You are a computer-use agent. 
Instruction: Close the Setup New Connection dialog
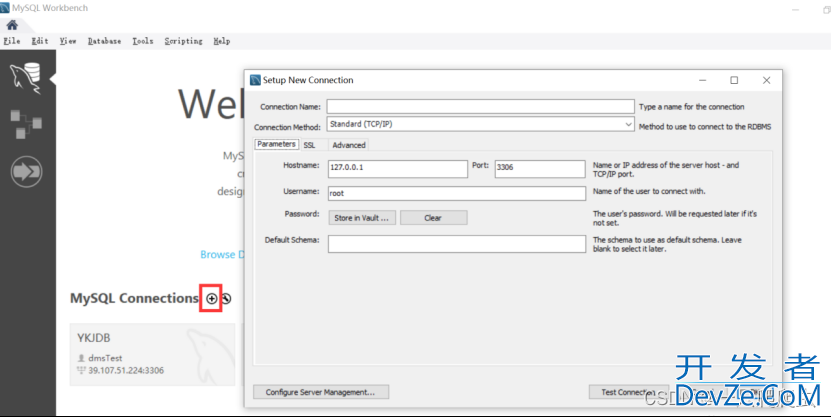click(x=766, y=80)
